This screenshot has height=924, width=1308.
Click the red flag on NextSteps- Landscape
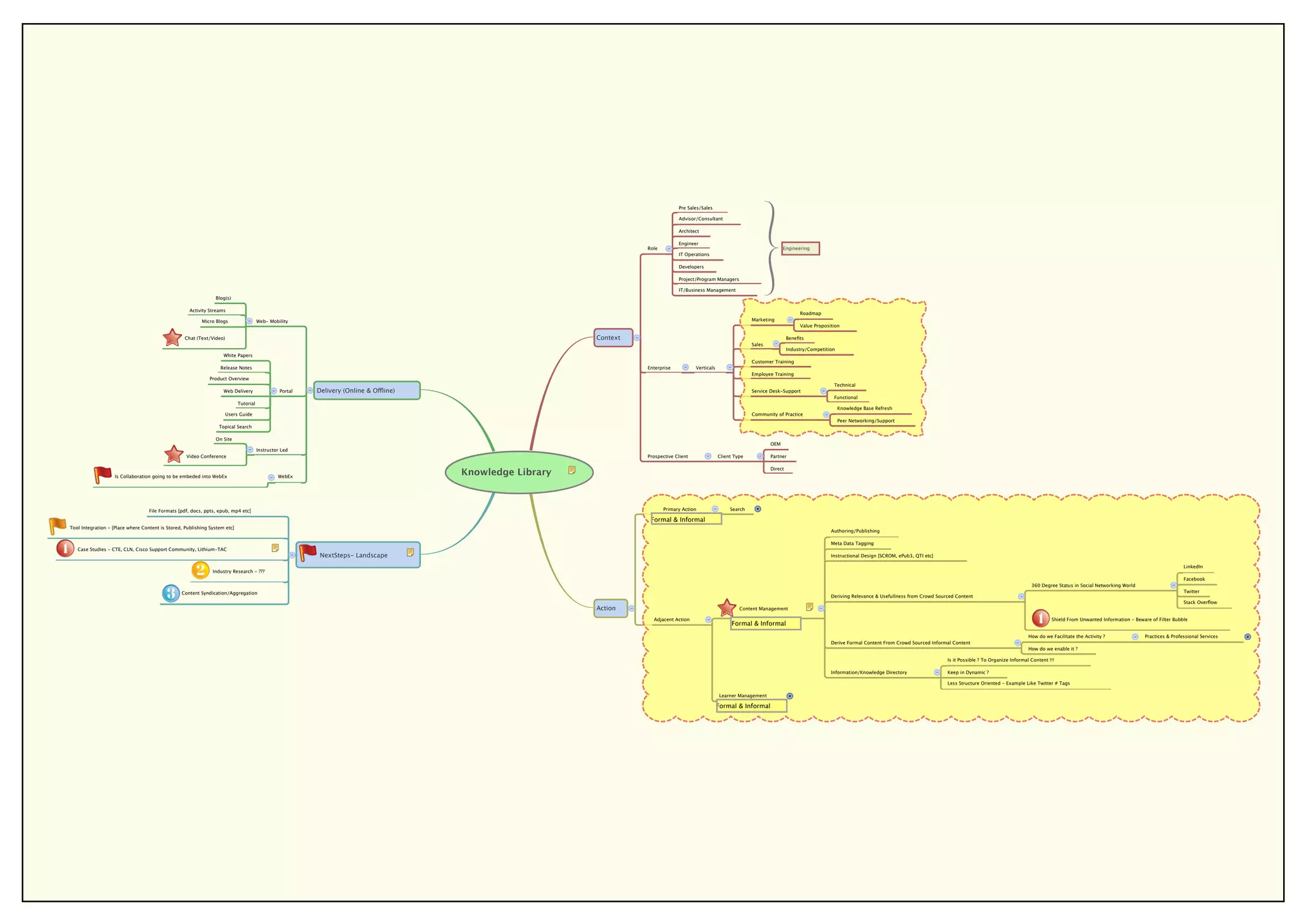click(308, 552)
